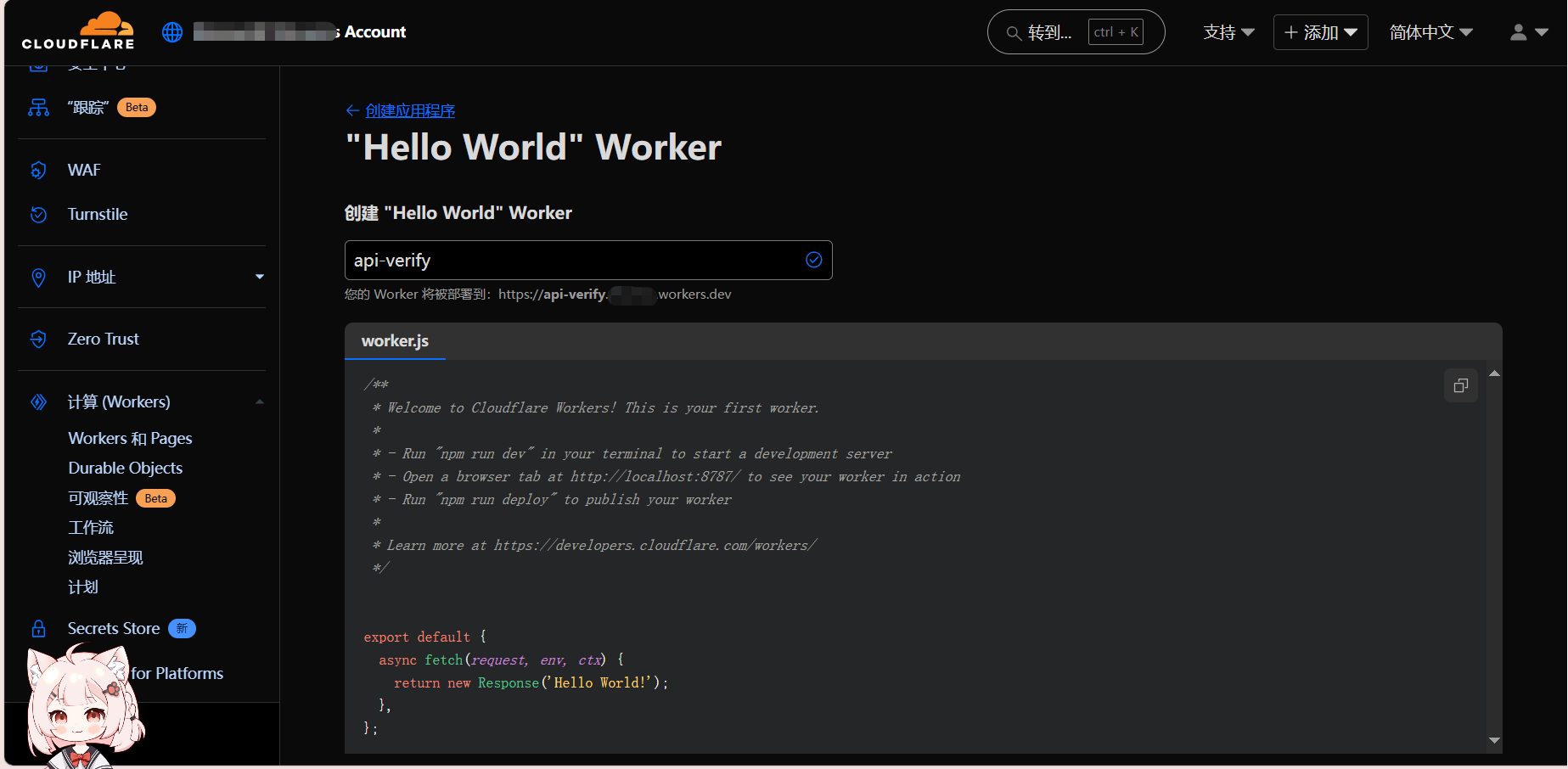Click the WAF shield icon
The height and width of the screenshot is (769, 1568).
coord(38,171)
